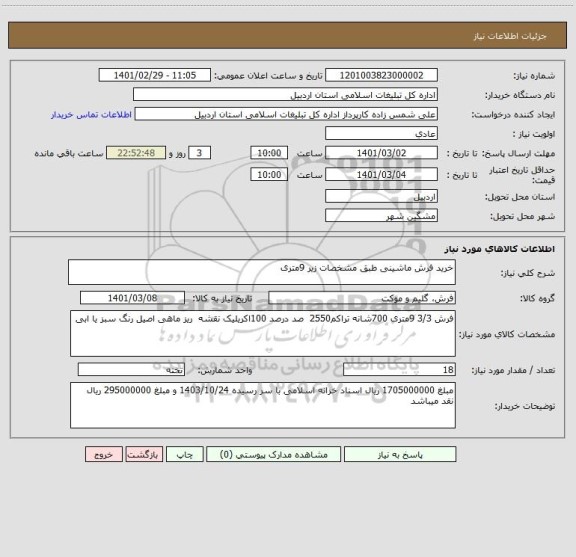Click the شماره نیاز label
Viewport: 576px width, 557px height.
click(x=534, y=76)
